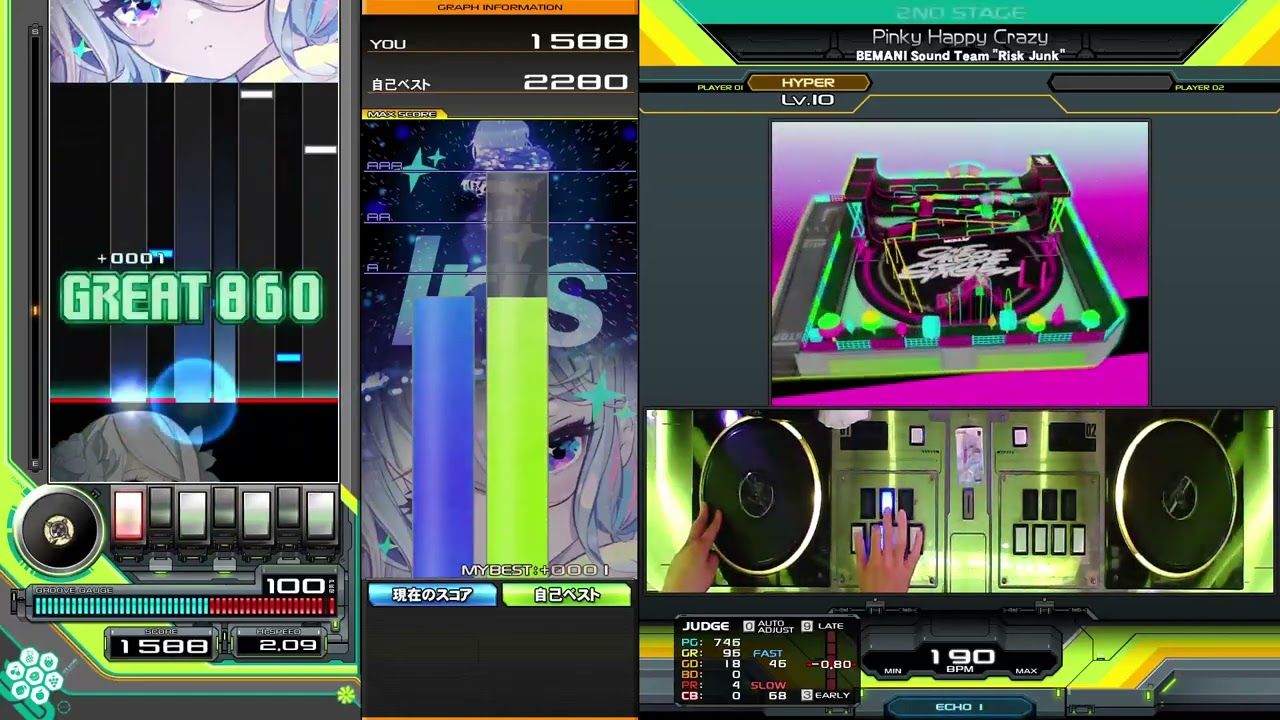Click the MYBEST:+0001 text
The width and height of the screenshot is (1280, 720).
click(535, 570)
